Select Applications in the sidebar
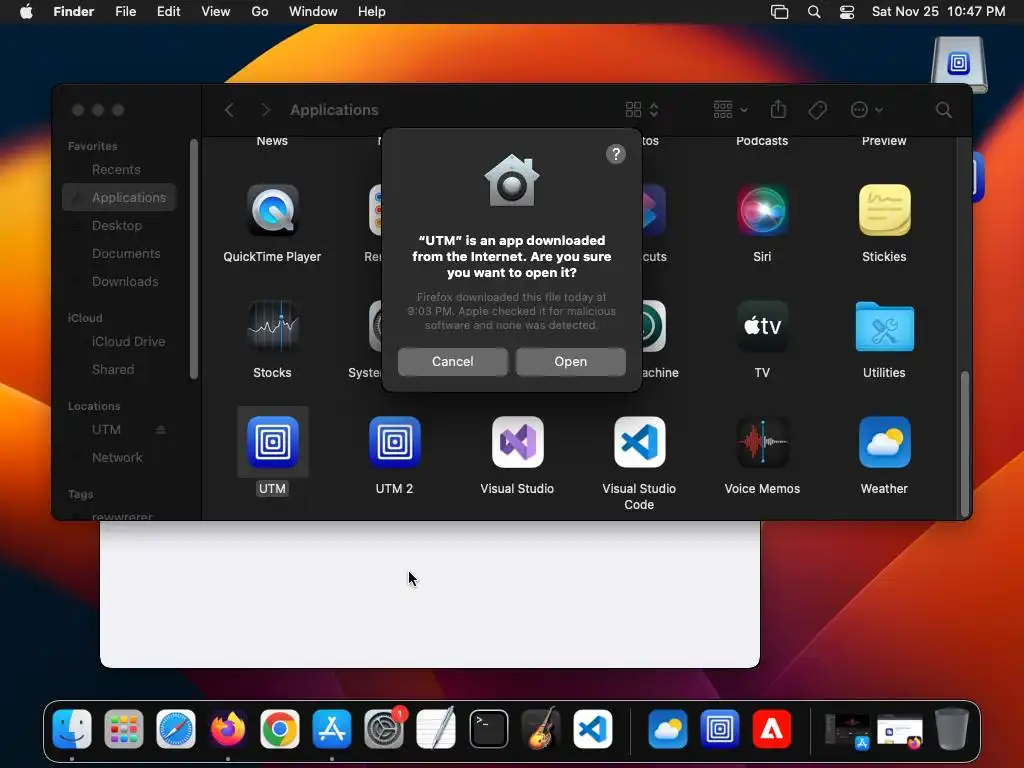This screenshot has height=768, width=1024. (x=119, y=197)
